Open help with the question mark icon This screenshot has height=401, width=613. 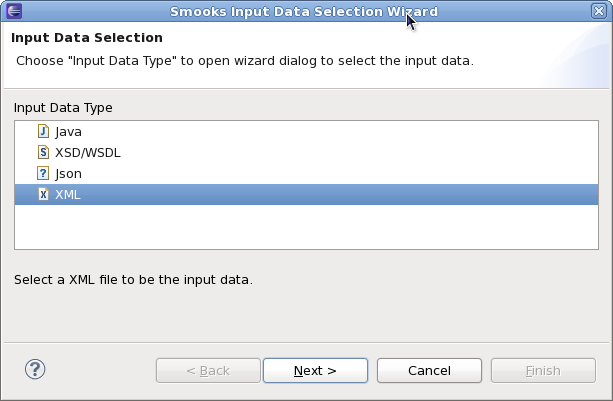(x=35, y=369)
